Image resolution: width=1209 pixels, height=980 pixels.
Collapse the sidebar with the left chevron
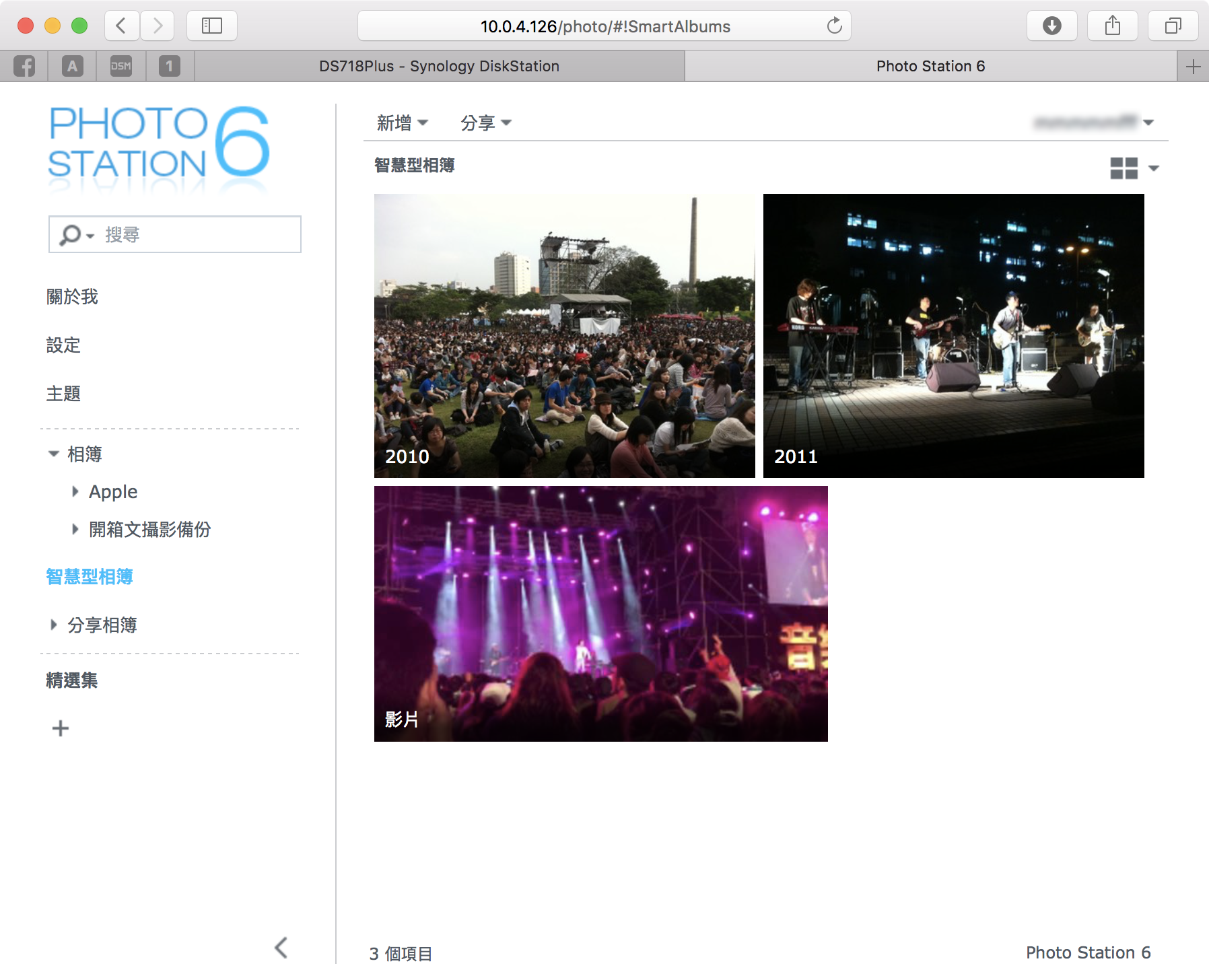click(x=281, y=948)
